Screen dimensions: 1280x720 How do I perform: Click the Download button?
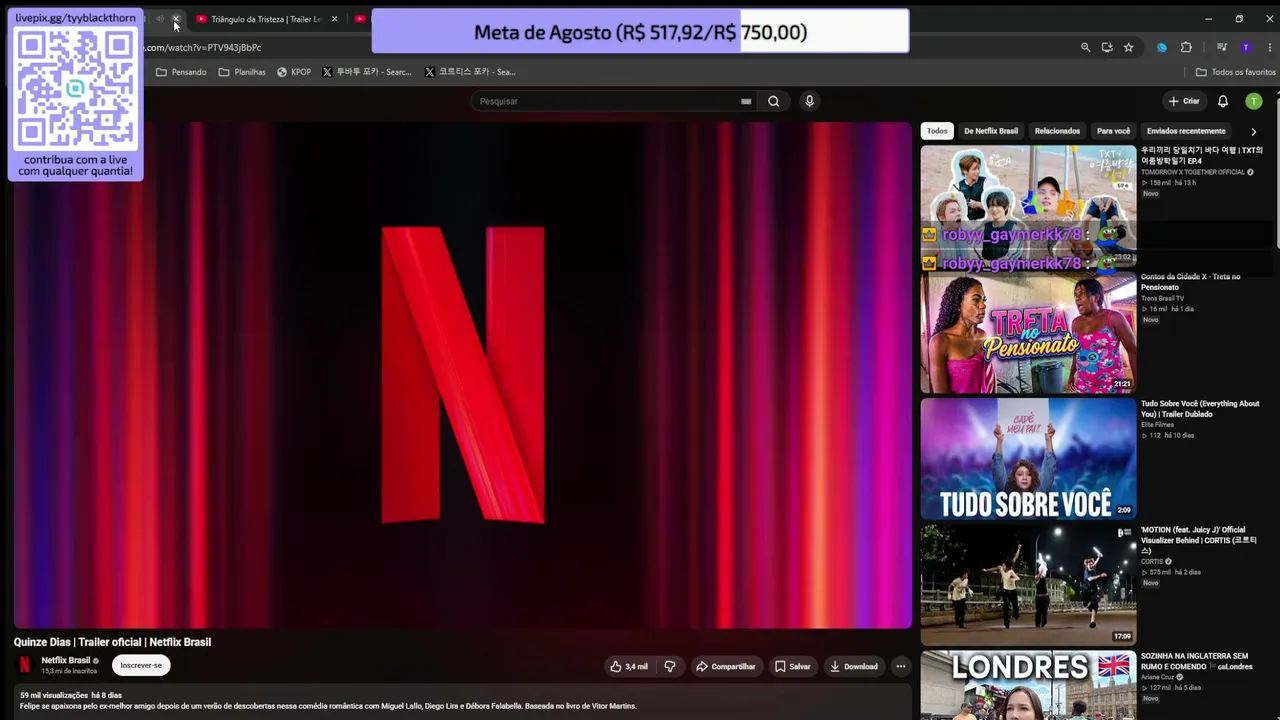tap(853, 666)
